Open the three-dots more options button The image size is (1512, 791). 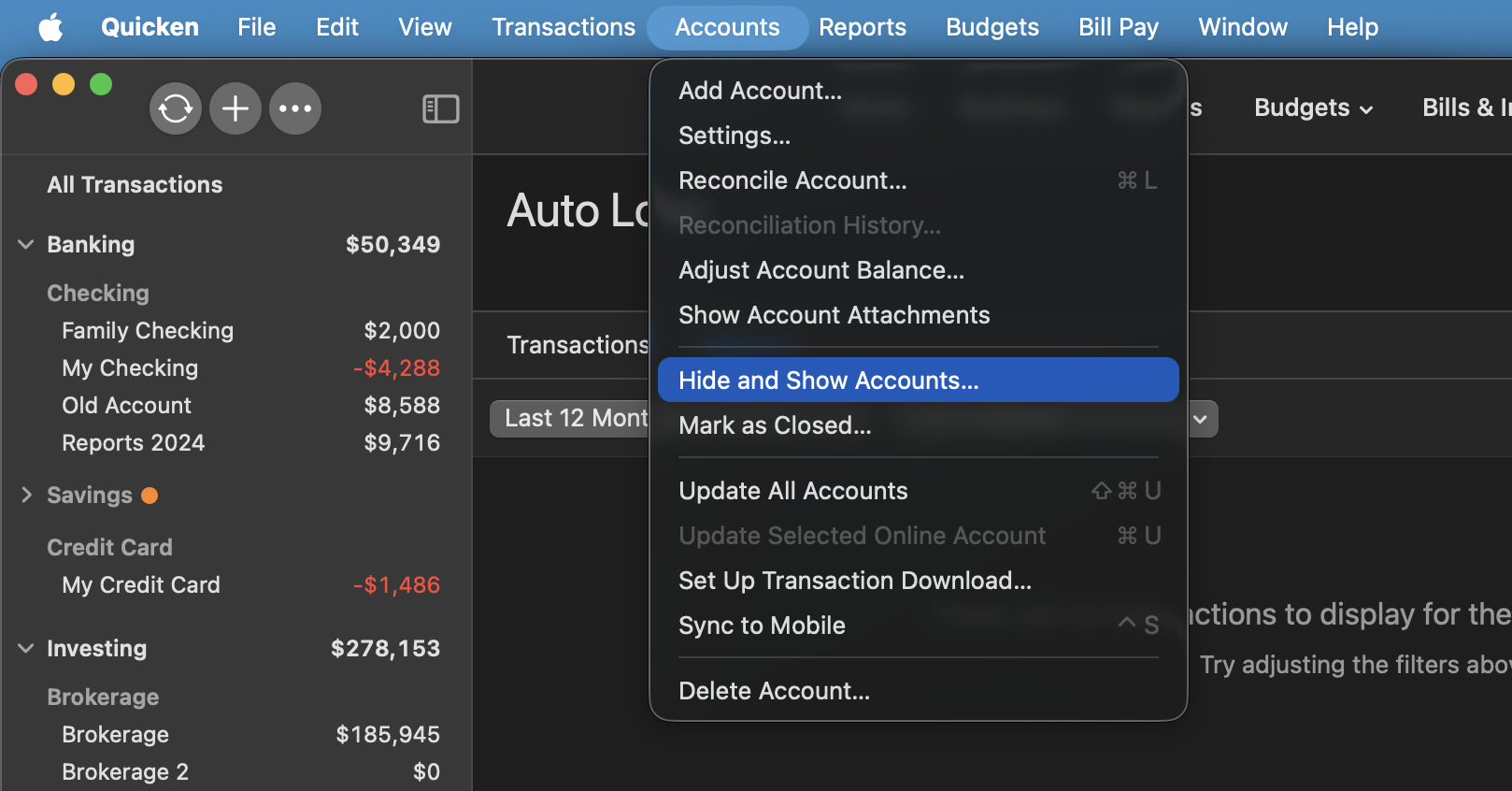(295, 108)
